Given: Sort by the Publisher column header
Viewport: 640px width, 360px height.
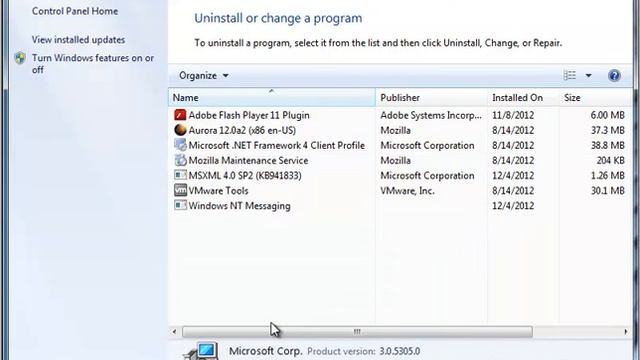Looking at the screenshot, I should 431,98.
